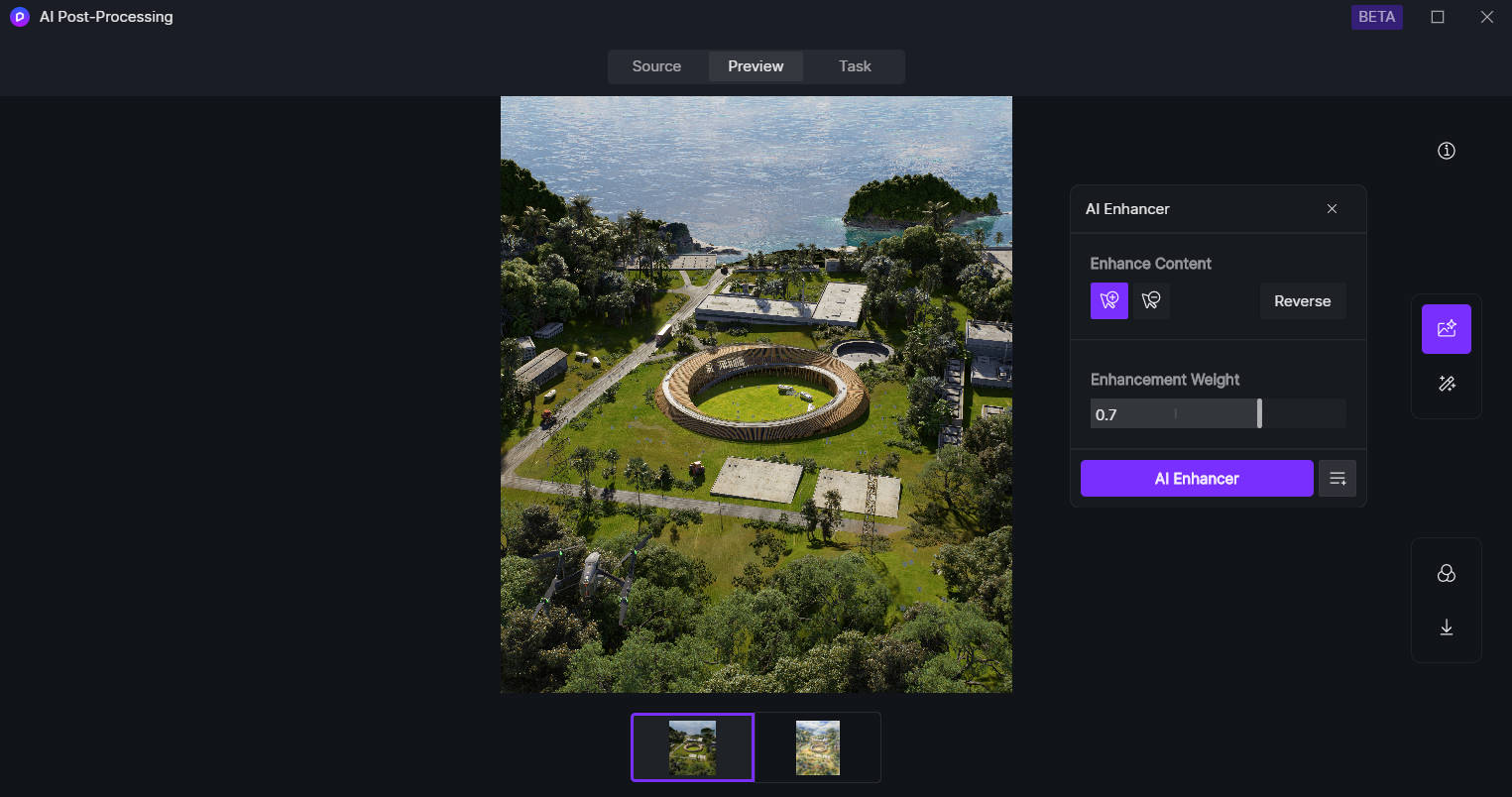
Task: Click the BETA badge in title bar
Action: pos(1376,17)
